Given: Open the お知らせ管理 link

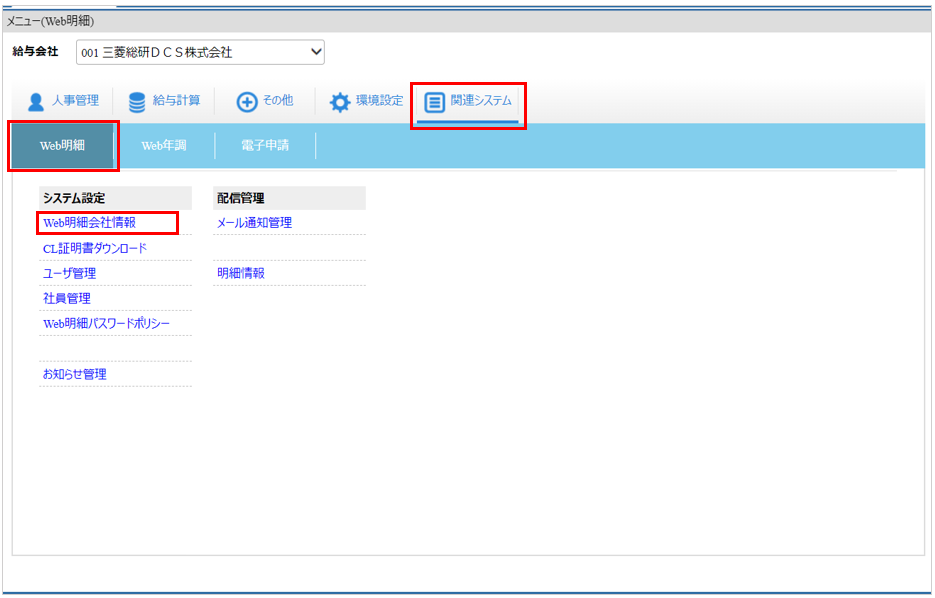Looking at the screenshot, I should pos(75,374).
